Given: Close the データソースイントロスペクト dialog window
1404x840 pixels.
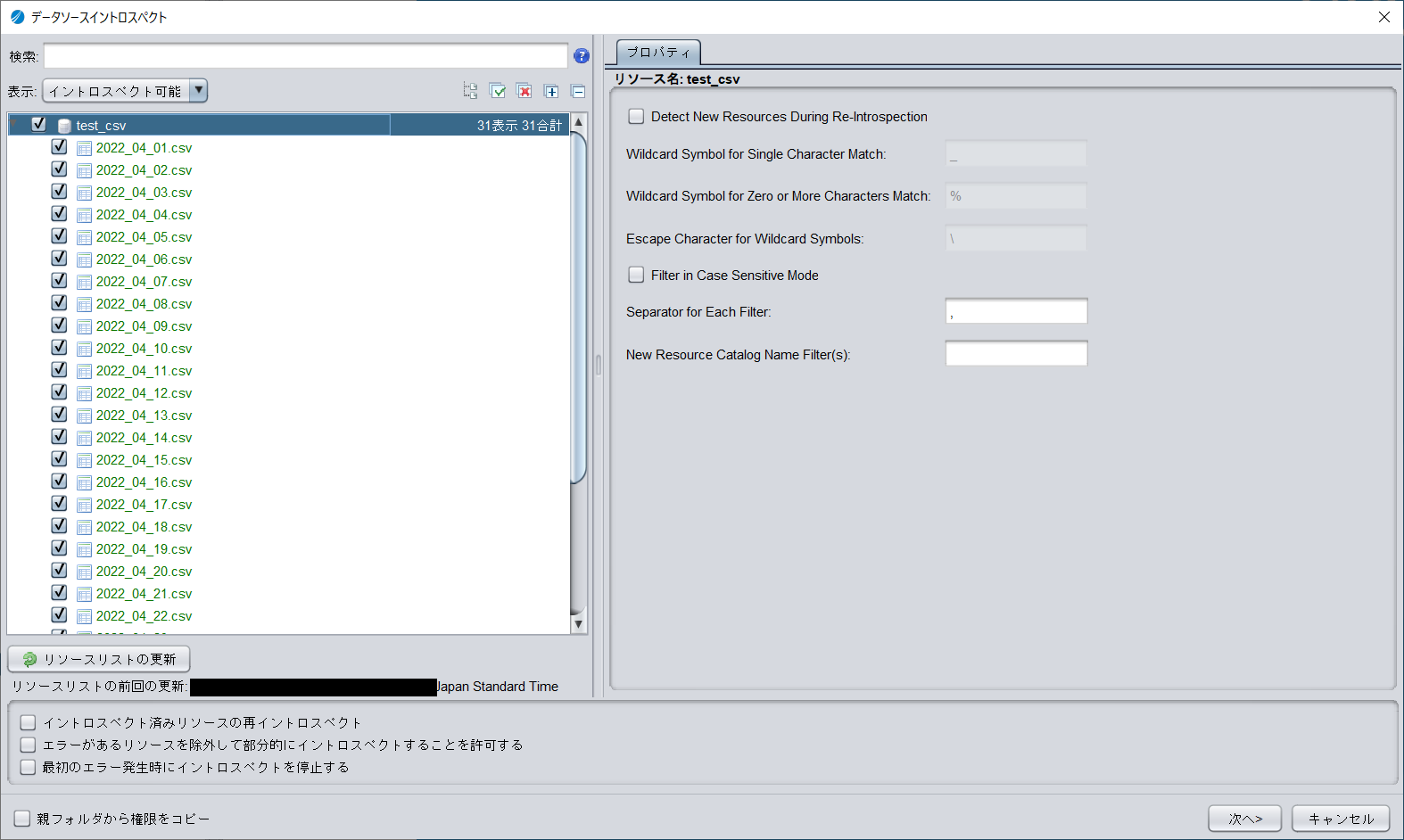Looking at the screenshot, I should [1384, 17].
